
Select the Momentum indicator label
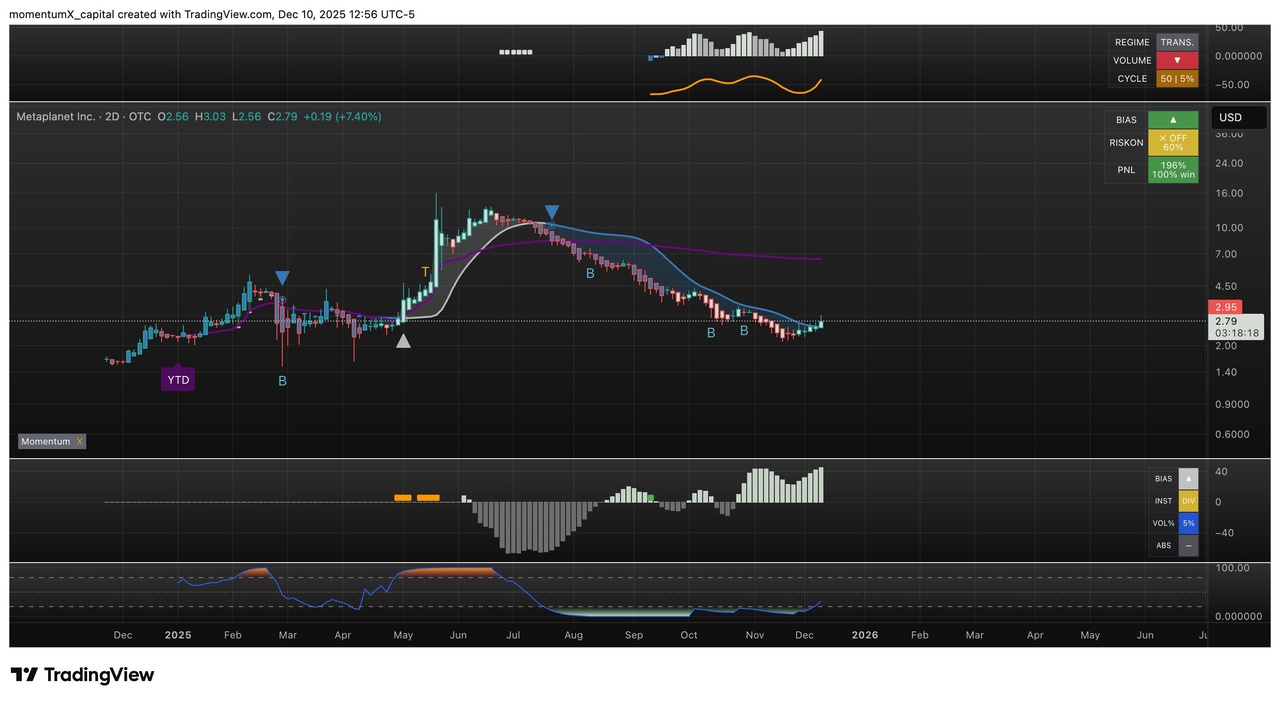pyautogui.click(x=45, y=441)
